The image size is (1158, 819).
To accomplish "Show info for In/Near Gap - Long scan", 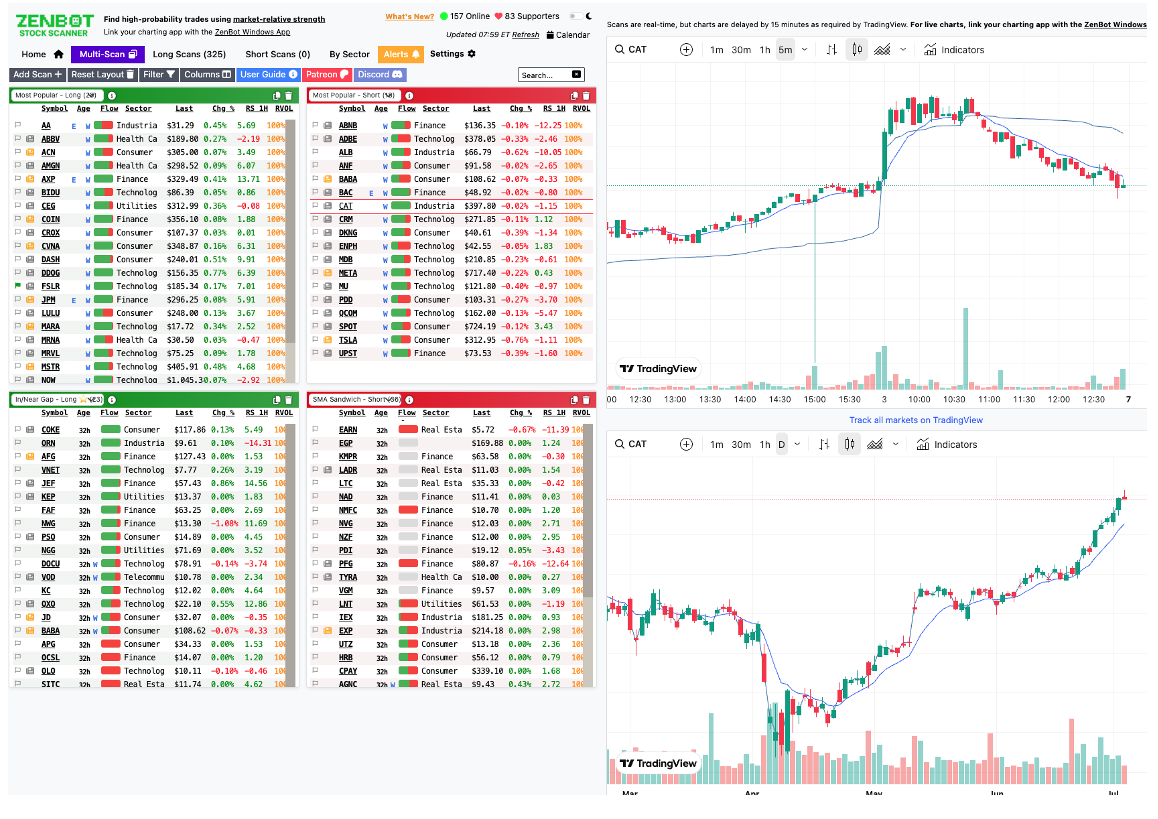I will point(112,400).
